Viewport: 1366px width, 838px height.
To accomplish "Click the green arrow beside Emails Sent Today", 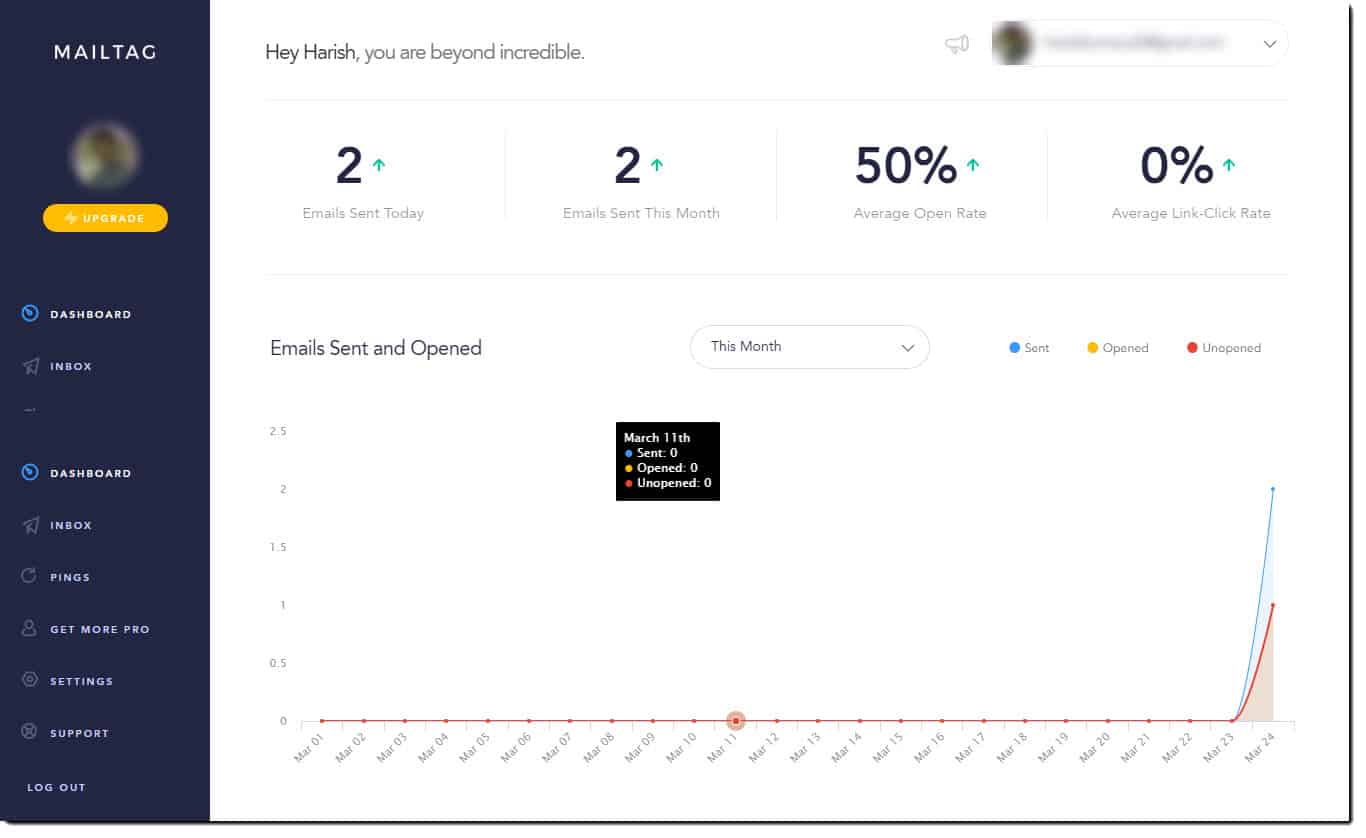I will (378, 165).
